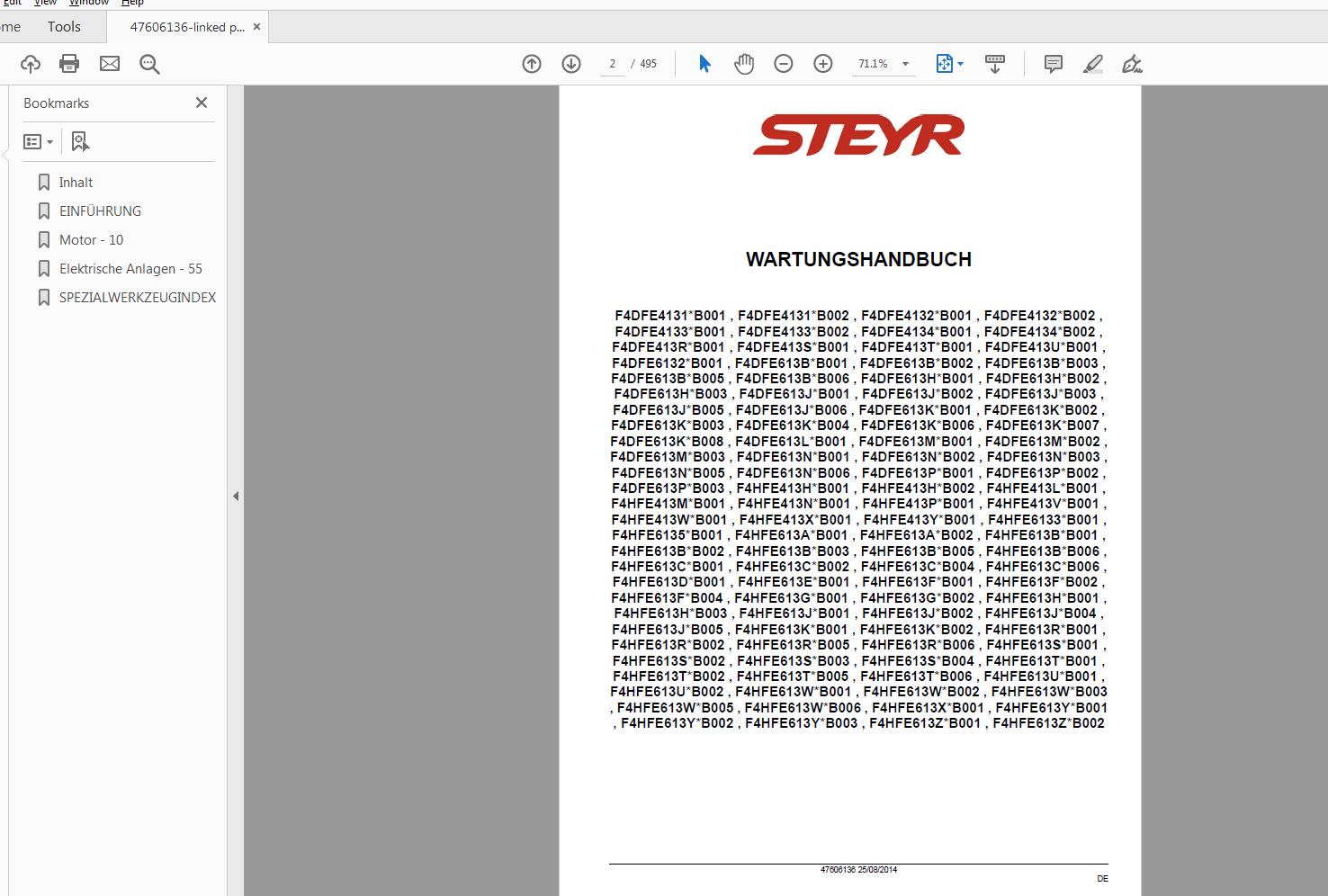This screenshot has height=896, width=1328.
Task: Email the document as attachment
Action: (109, 63)
